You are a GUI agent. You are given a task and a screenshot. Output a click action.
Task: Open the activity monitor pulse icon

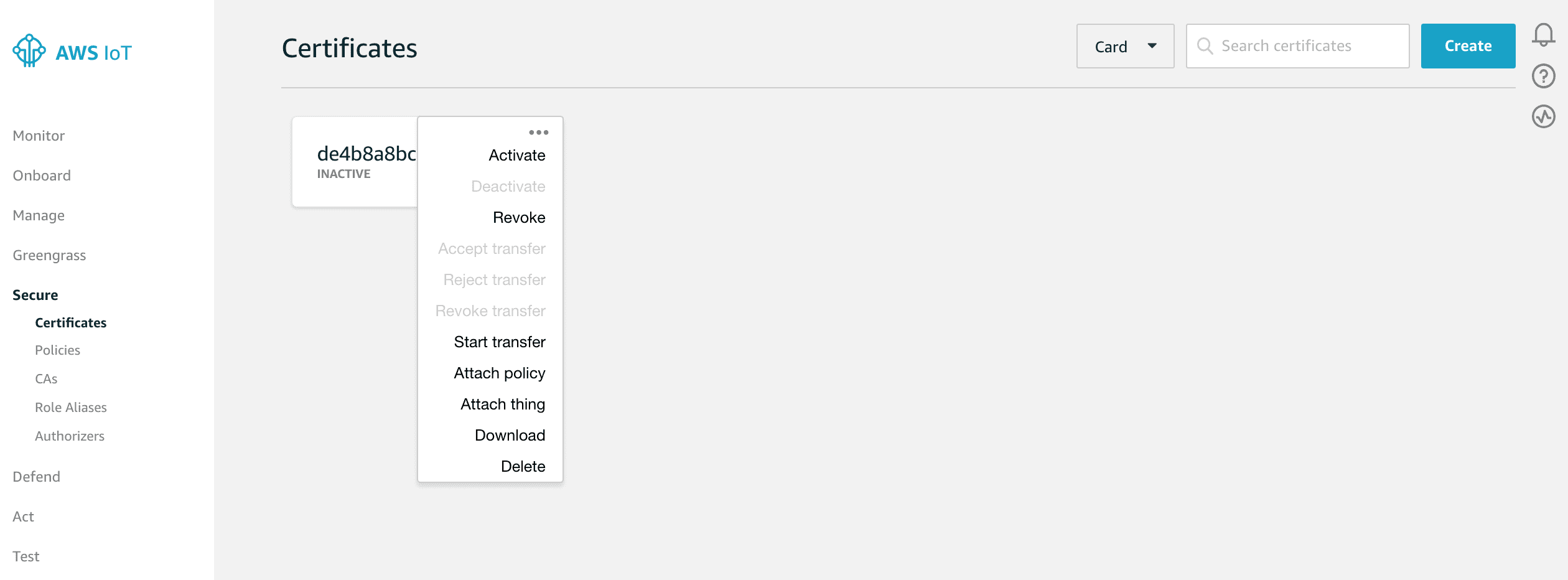click(1543, 116)
